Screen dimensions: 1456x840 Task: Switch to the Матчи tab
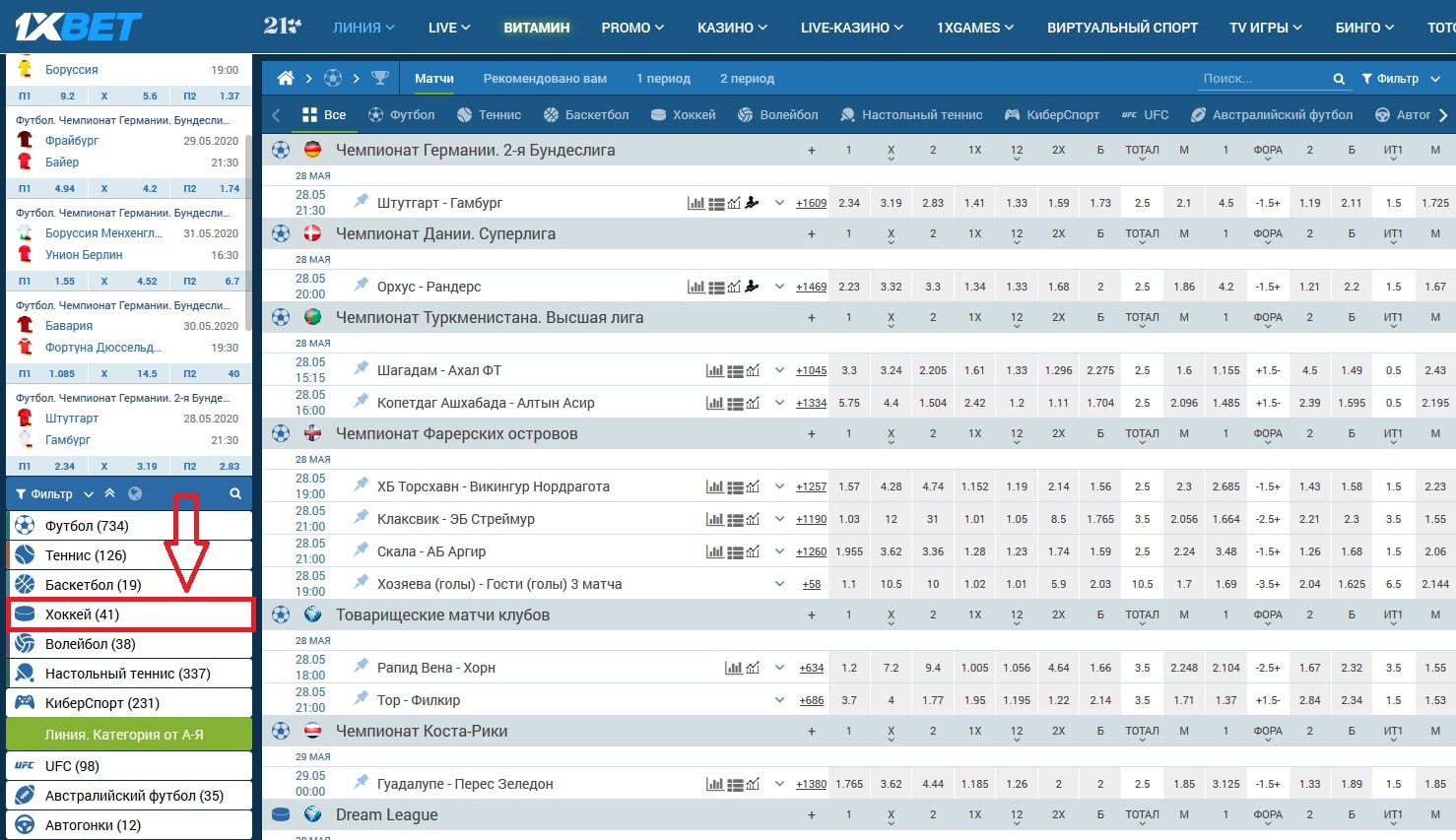434,78
